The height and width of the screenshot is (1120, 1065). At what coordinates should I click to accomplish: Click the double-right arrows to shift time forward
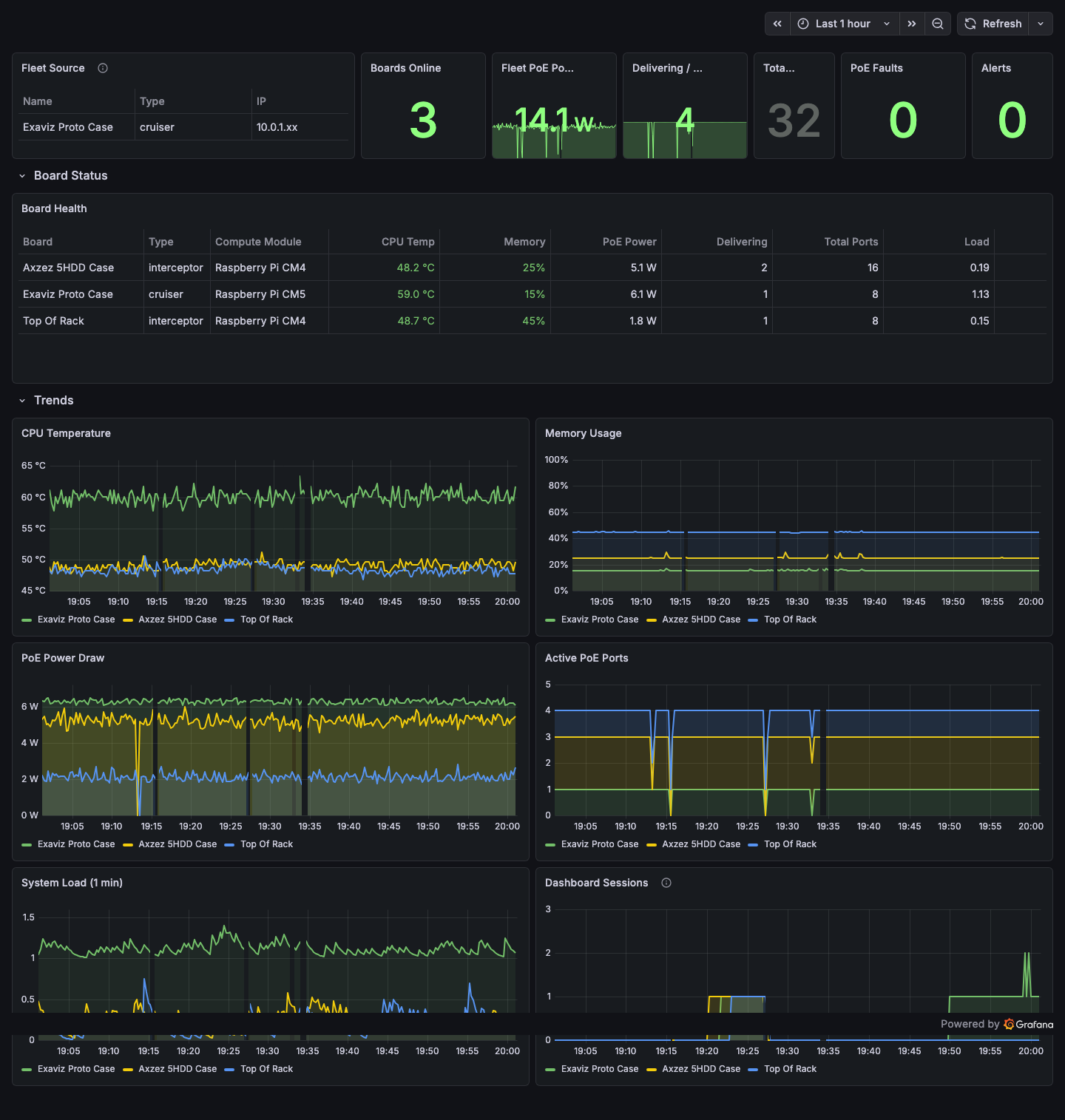pos(911,23)
